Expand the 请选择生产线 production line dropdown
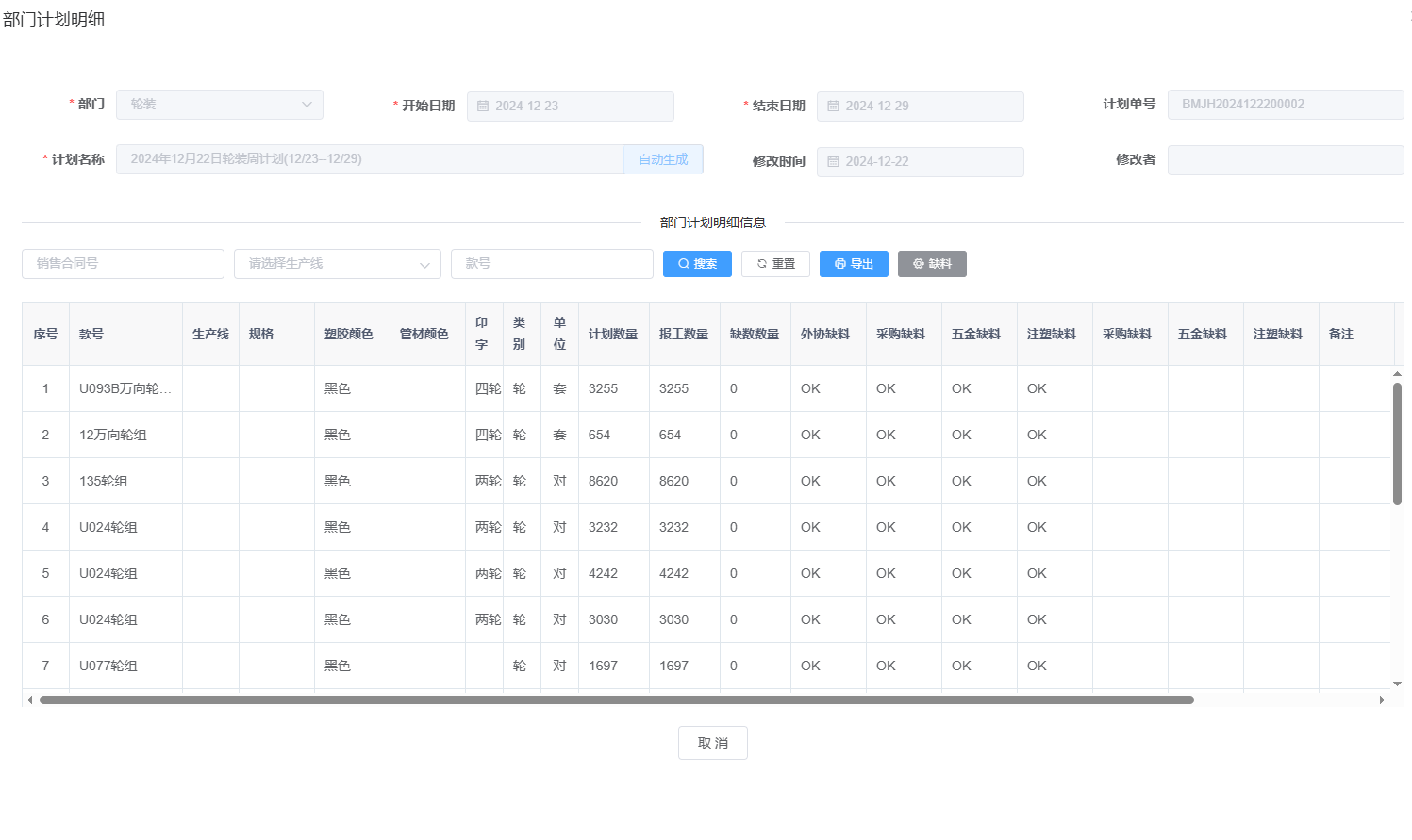1412x840 pixels. 337,264
